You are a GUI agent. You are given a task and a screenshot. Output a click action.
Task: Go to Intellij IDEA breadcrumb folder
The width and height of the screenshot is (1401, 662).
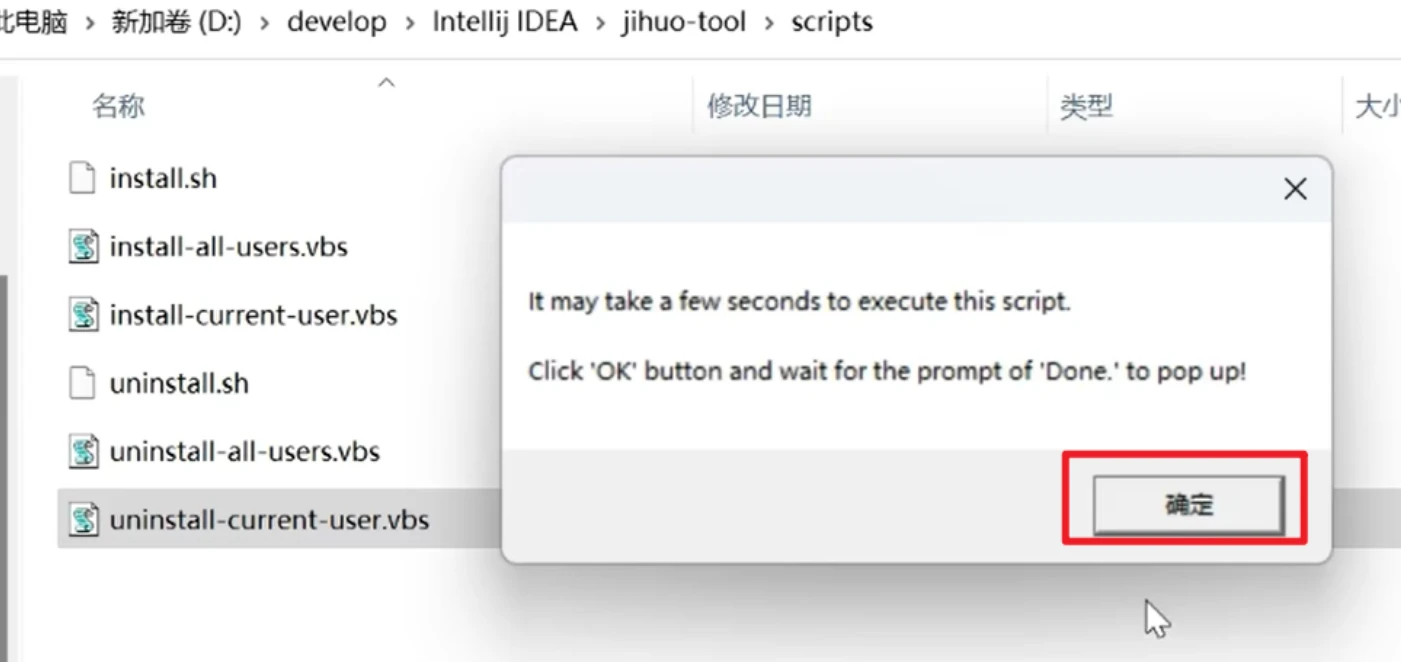tap(505, 22)
